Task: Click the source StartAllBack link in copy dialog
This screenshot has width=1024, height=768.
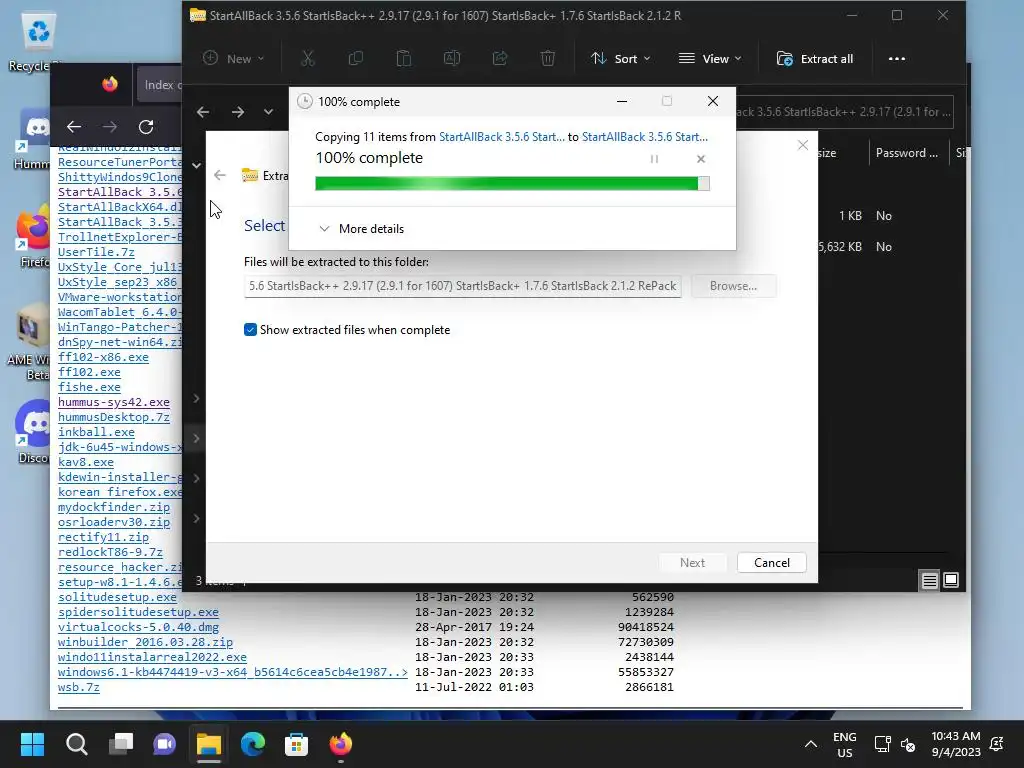Action: tap(502, 136)
